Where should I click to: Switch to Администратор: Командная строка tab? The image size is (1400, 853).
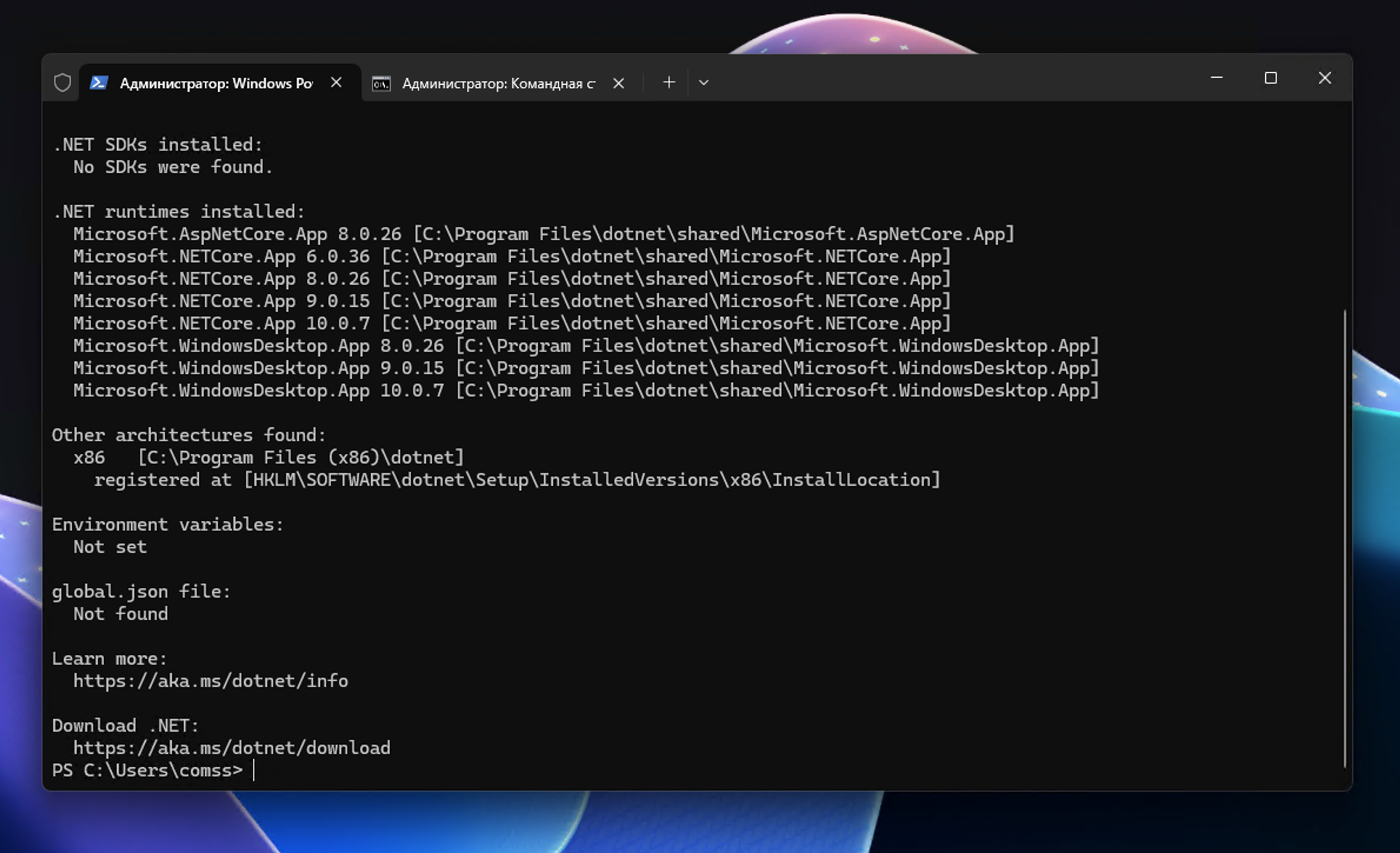[498, 84]
